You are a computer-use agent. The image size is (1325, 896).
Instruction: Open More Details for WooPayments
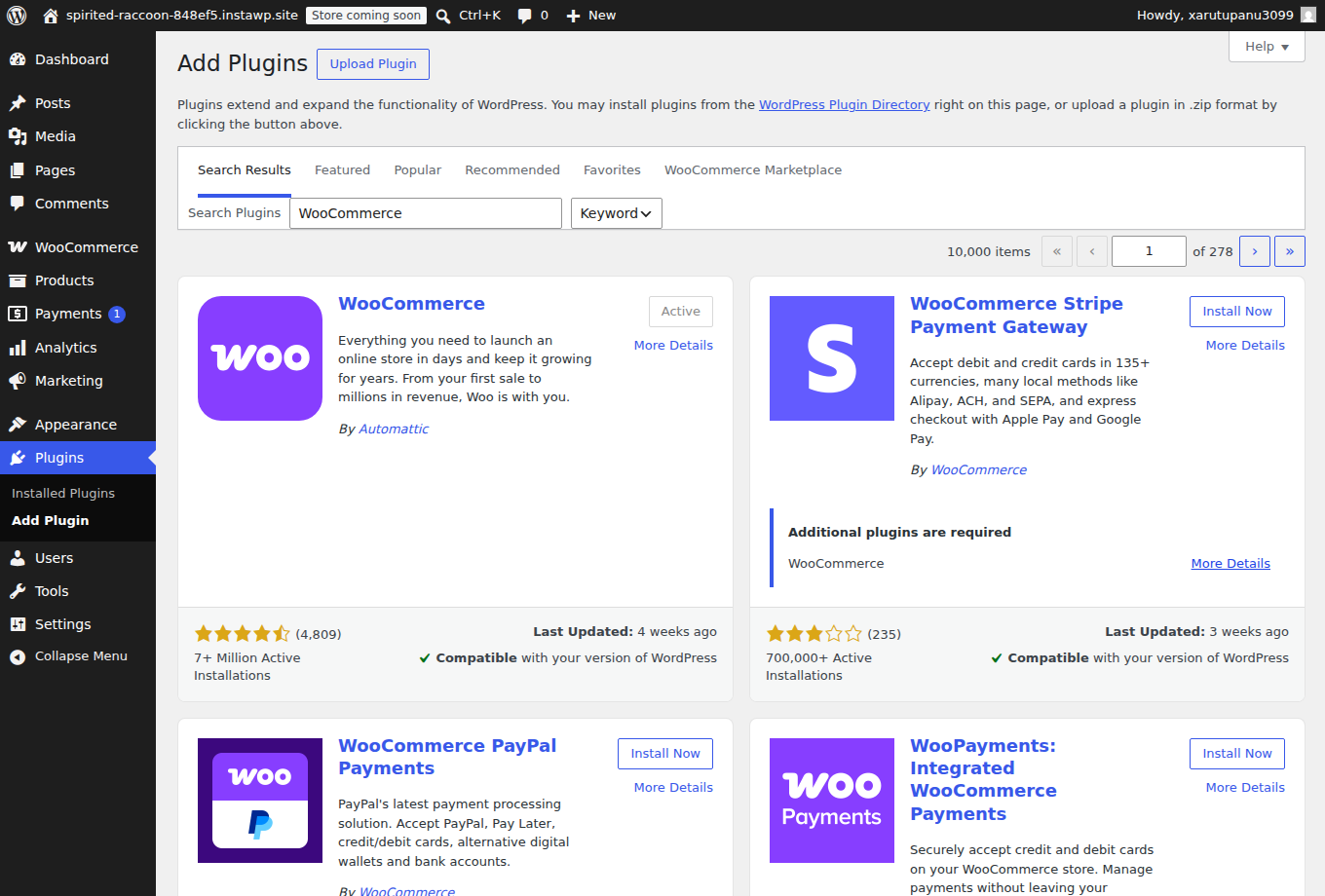coord(1245,788)
